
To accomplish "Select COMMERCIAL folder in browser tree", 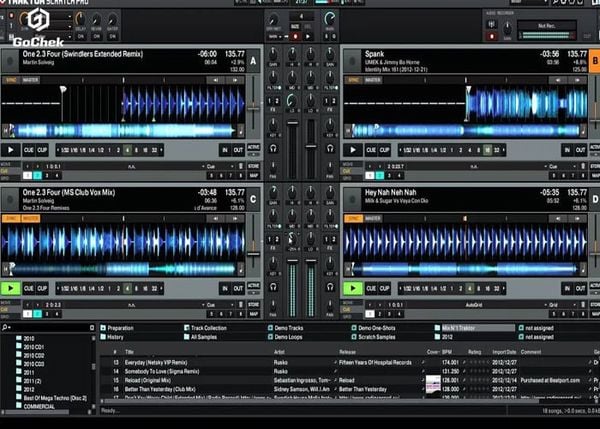I will click(36, 406).
